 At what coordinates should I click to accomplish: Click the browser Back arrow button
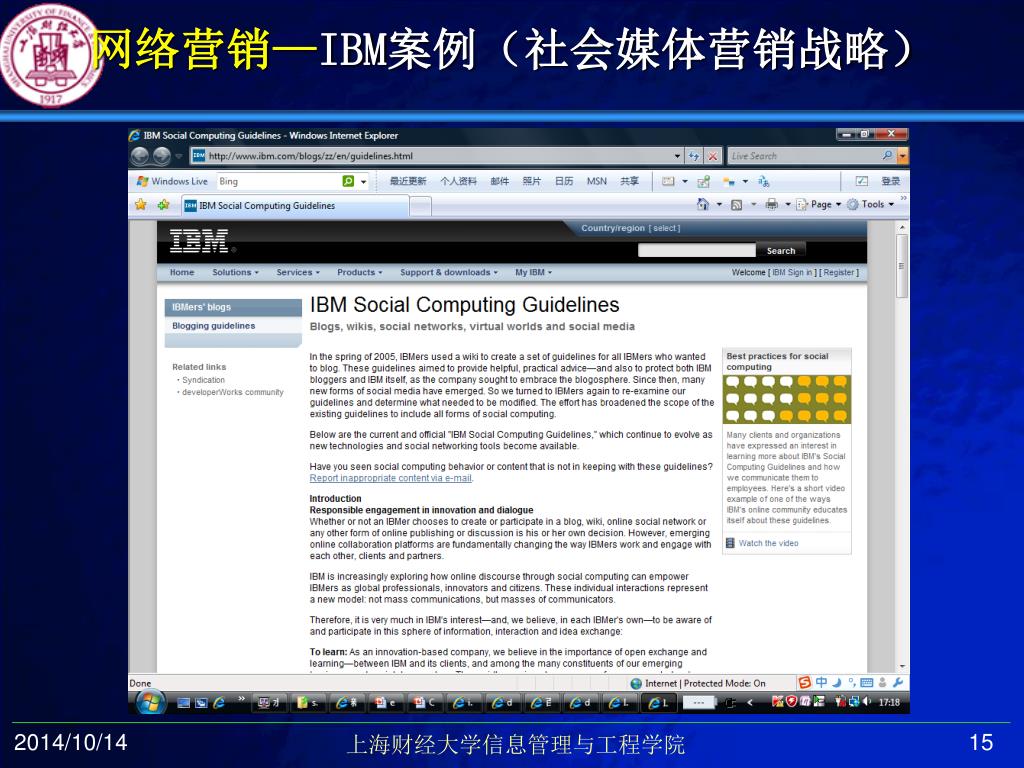tap(140, 156)
